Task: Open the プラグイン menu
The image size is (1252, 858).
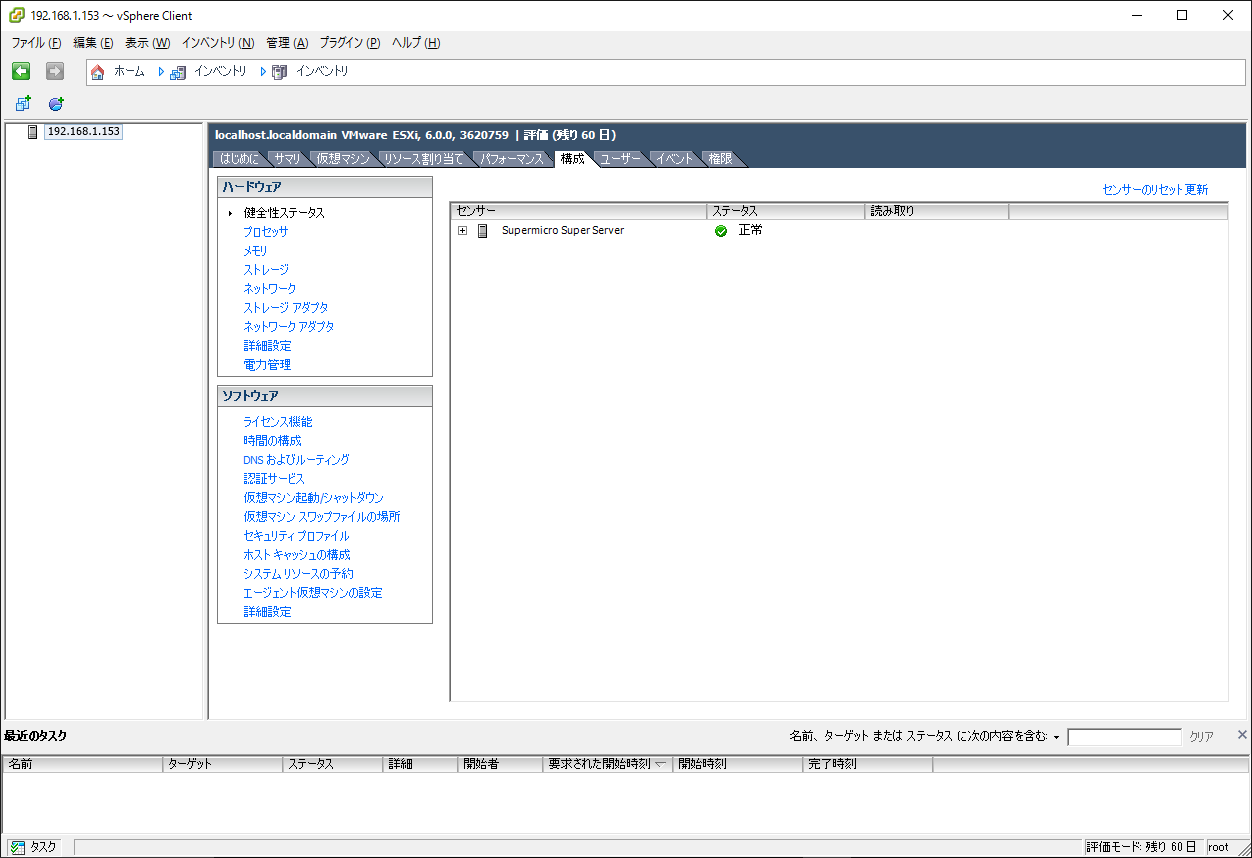Action: (350, 43)
